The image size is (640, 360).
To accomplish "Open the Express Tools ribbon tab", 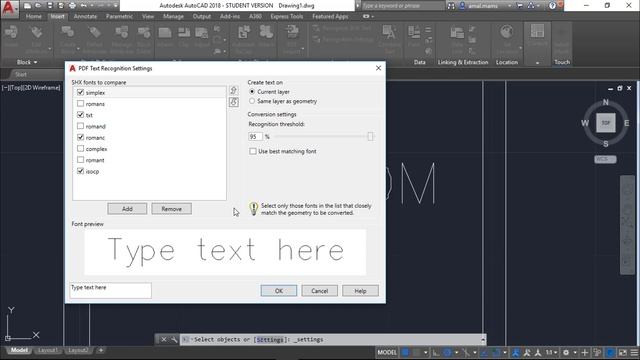I will pos(287,16).
